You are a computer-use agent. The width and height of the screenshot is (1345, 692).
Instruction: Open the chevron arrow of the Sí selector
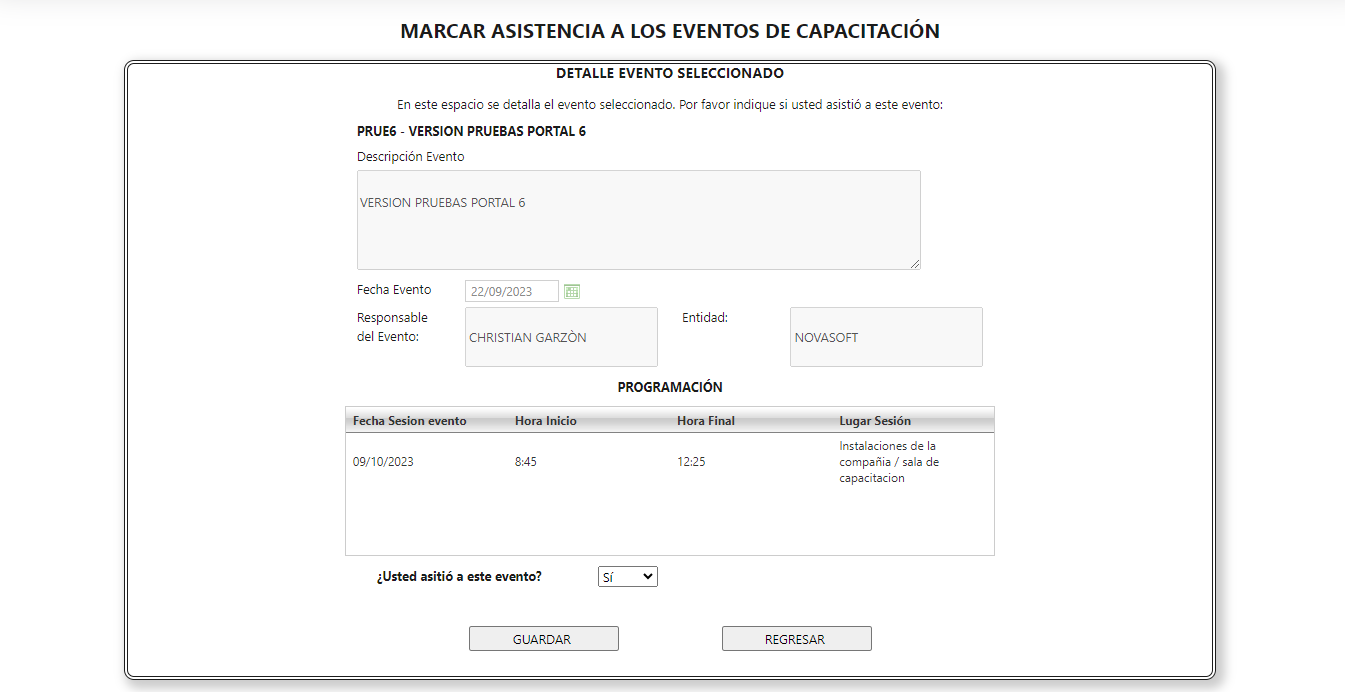tap(648, 576)
